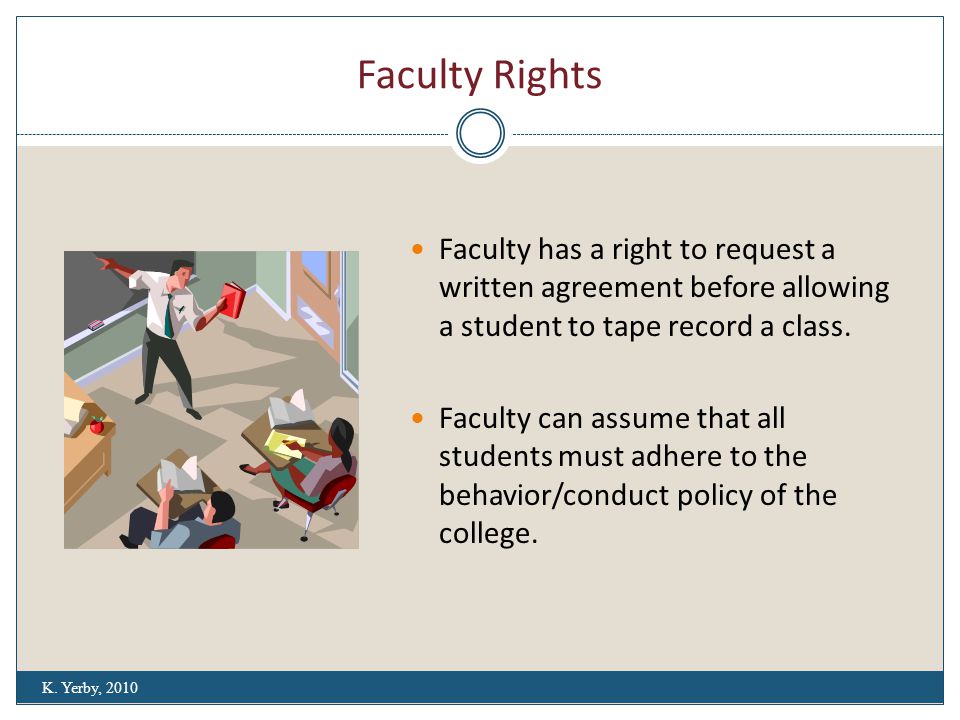Click the classroom clipart image
Image resolution: width=960 pixels, height=720 pixels.
click(x=211, y=400)
